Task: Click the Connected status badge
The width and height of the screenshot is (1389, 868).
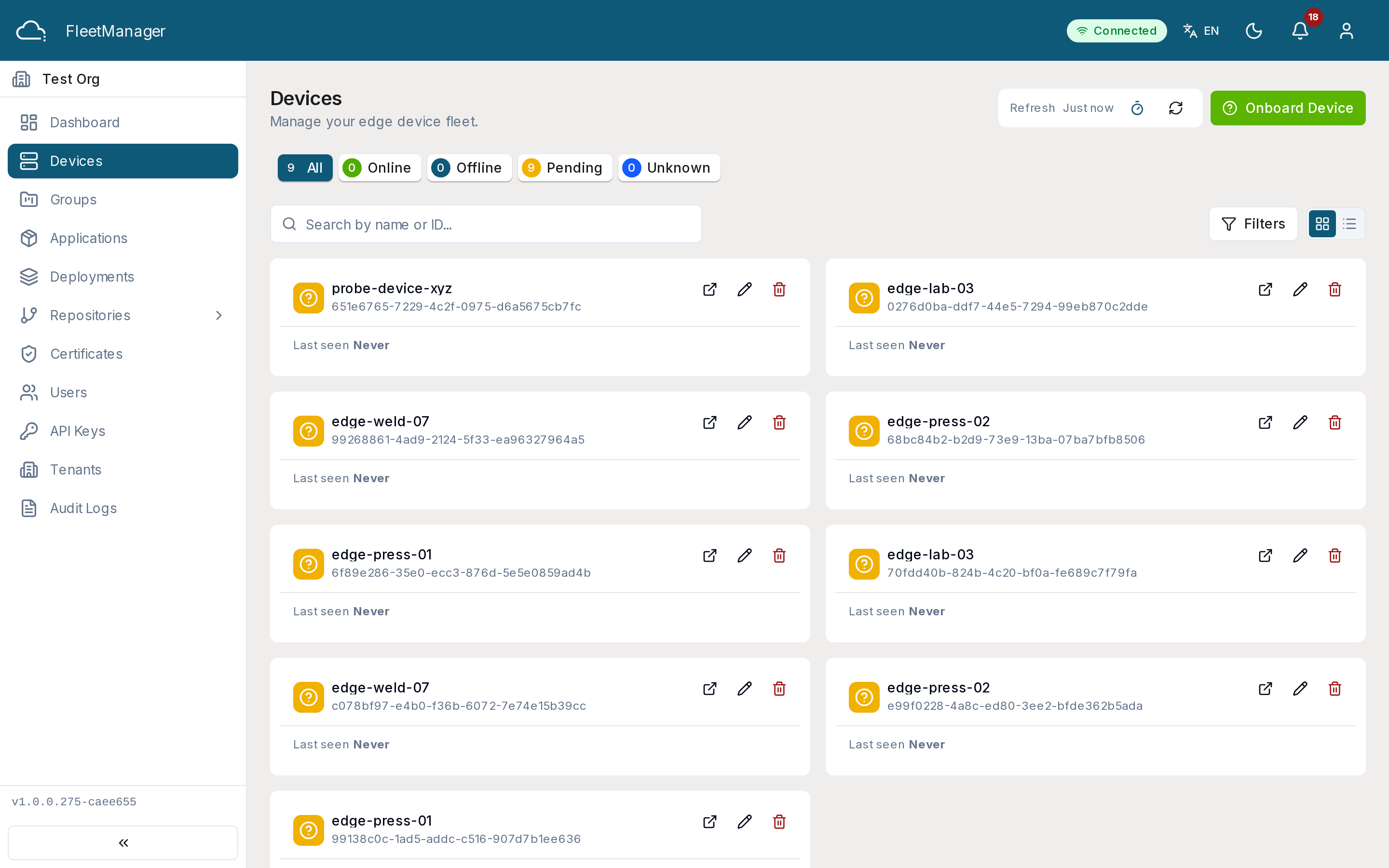Action: click(x=1117, y=31)
